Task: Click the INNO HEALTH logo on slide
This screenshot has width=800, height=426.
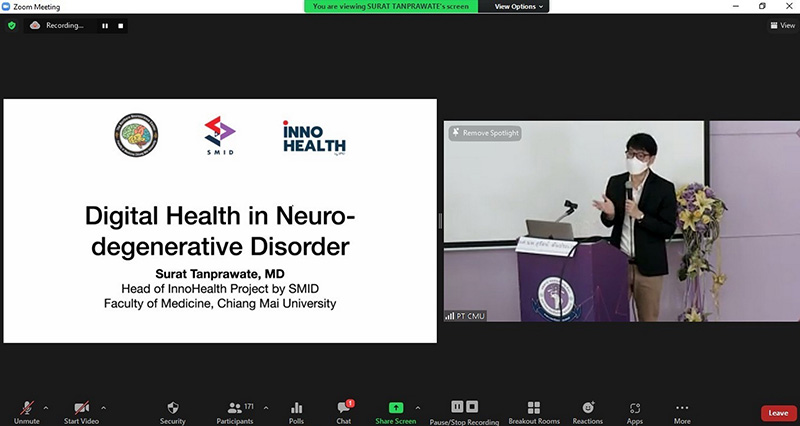Action: (x=314, y=137)
